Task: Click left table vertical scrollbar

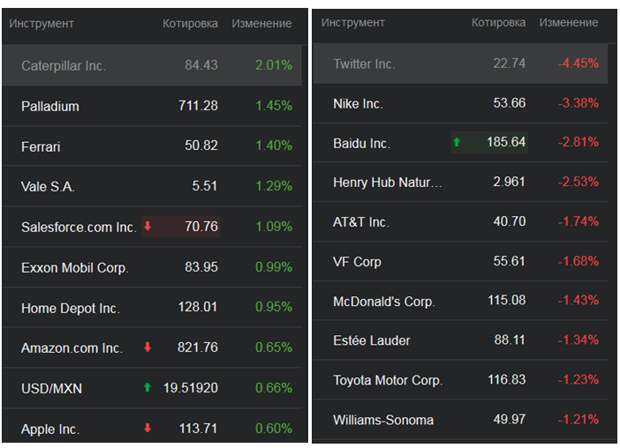Action: pos(304,243)
